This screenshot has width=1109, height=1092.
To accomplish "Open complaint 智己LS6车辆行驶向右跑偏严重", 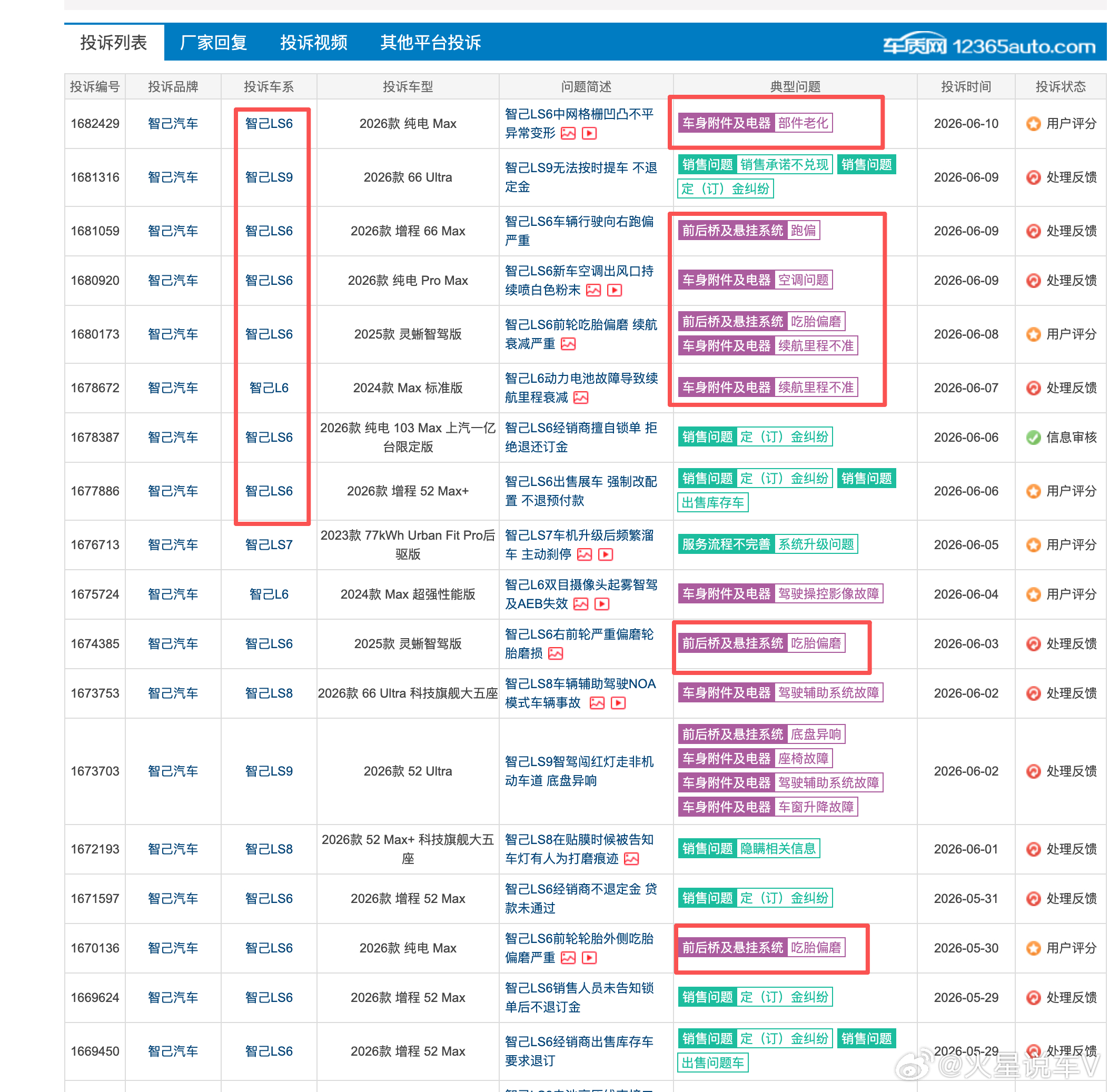I will coord(579,231).
